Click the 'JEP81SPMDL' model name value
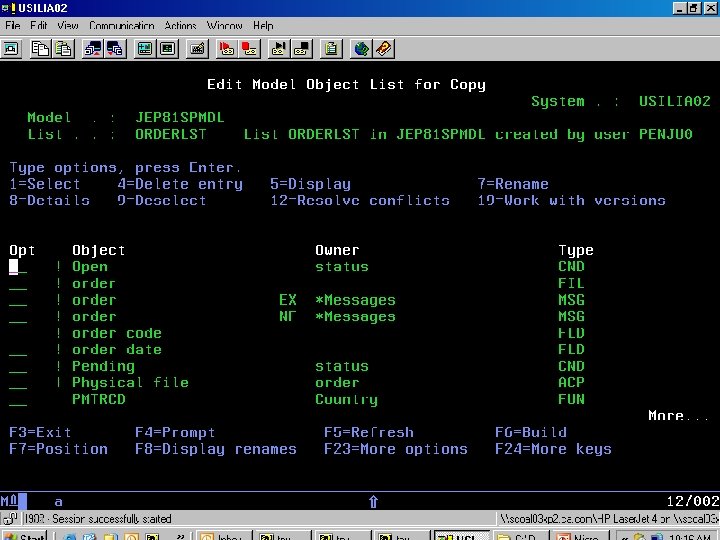This screenshot has width=720, height=540. (180, 118)
